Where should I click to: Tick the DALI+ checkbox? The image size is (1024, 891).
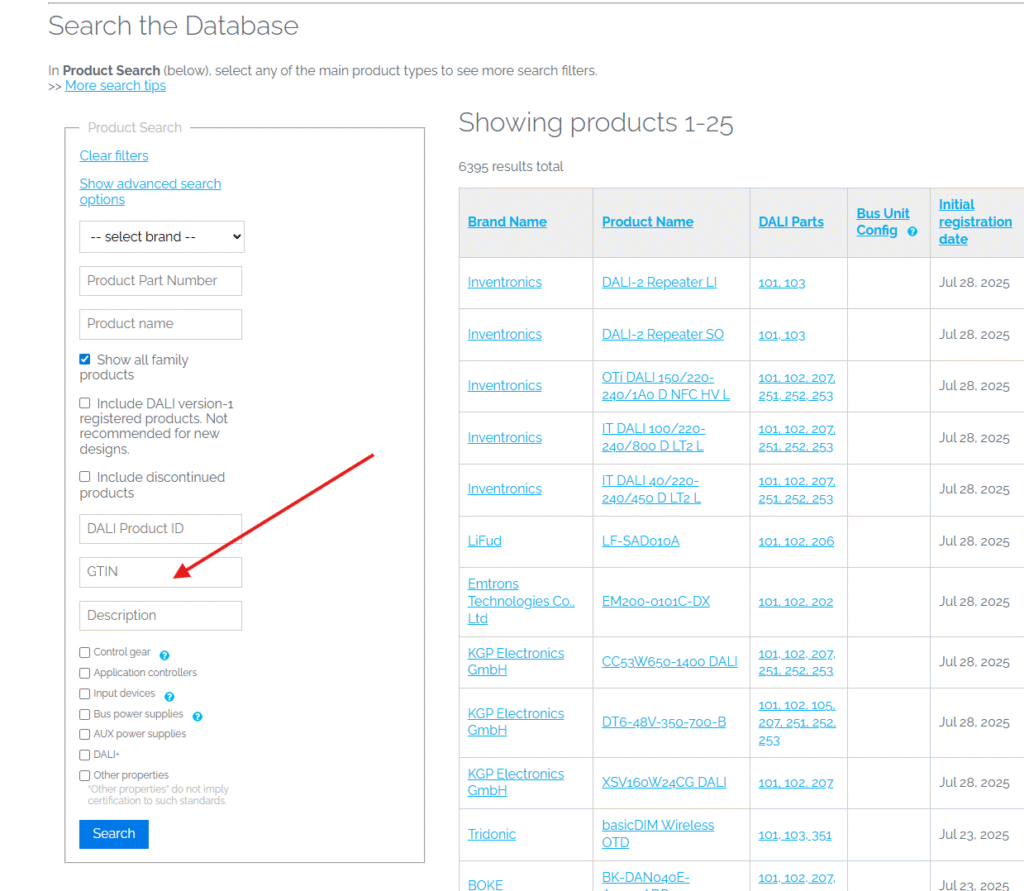tap(84, 754)
